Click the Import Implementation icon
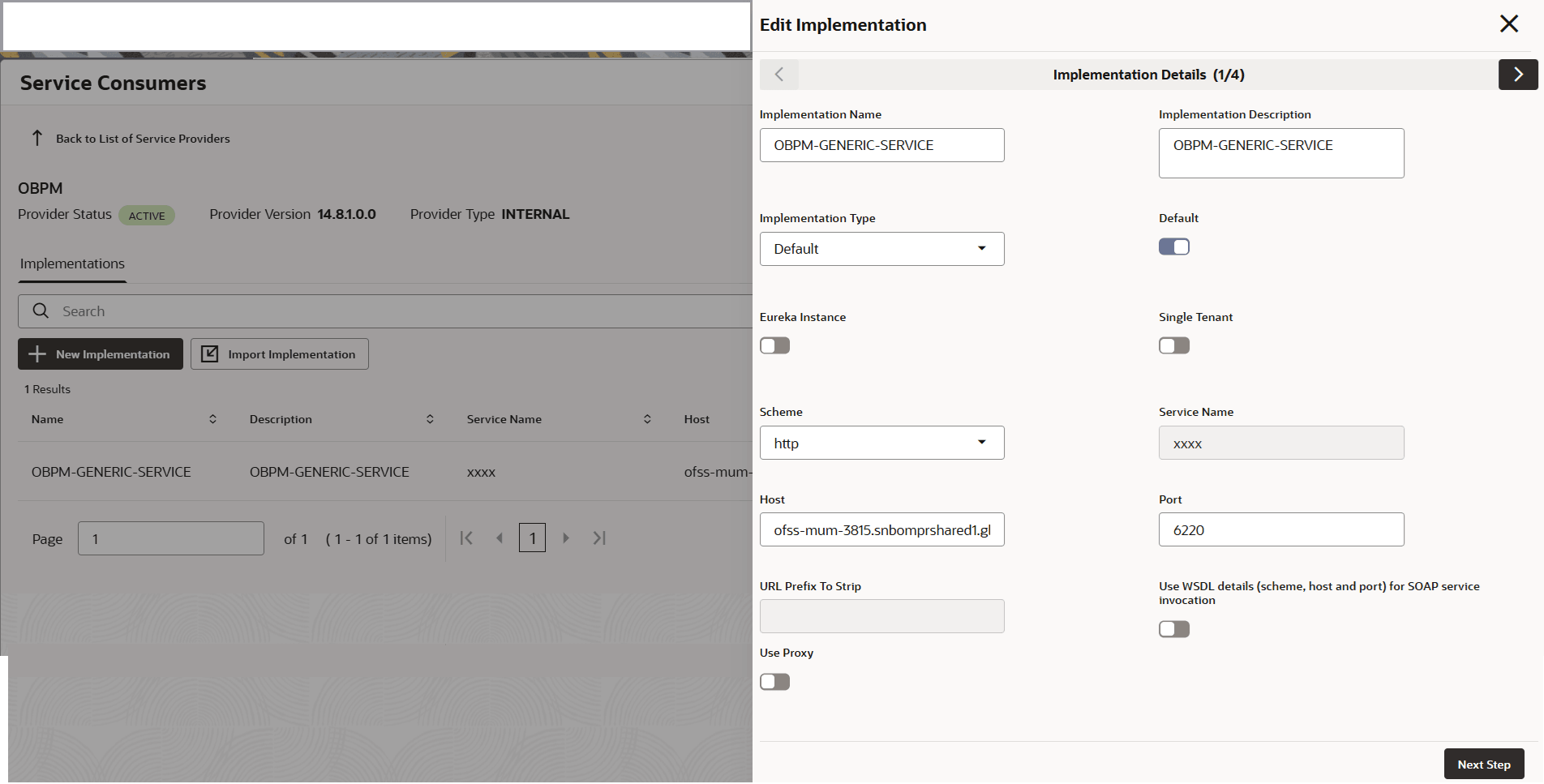 [x=210, y=354]
